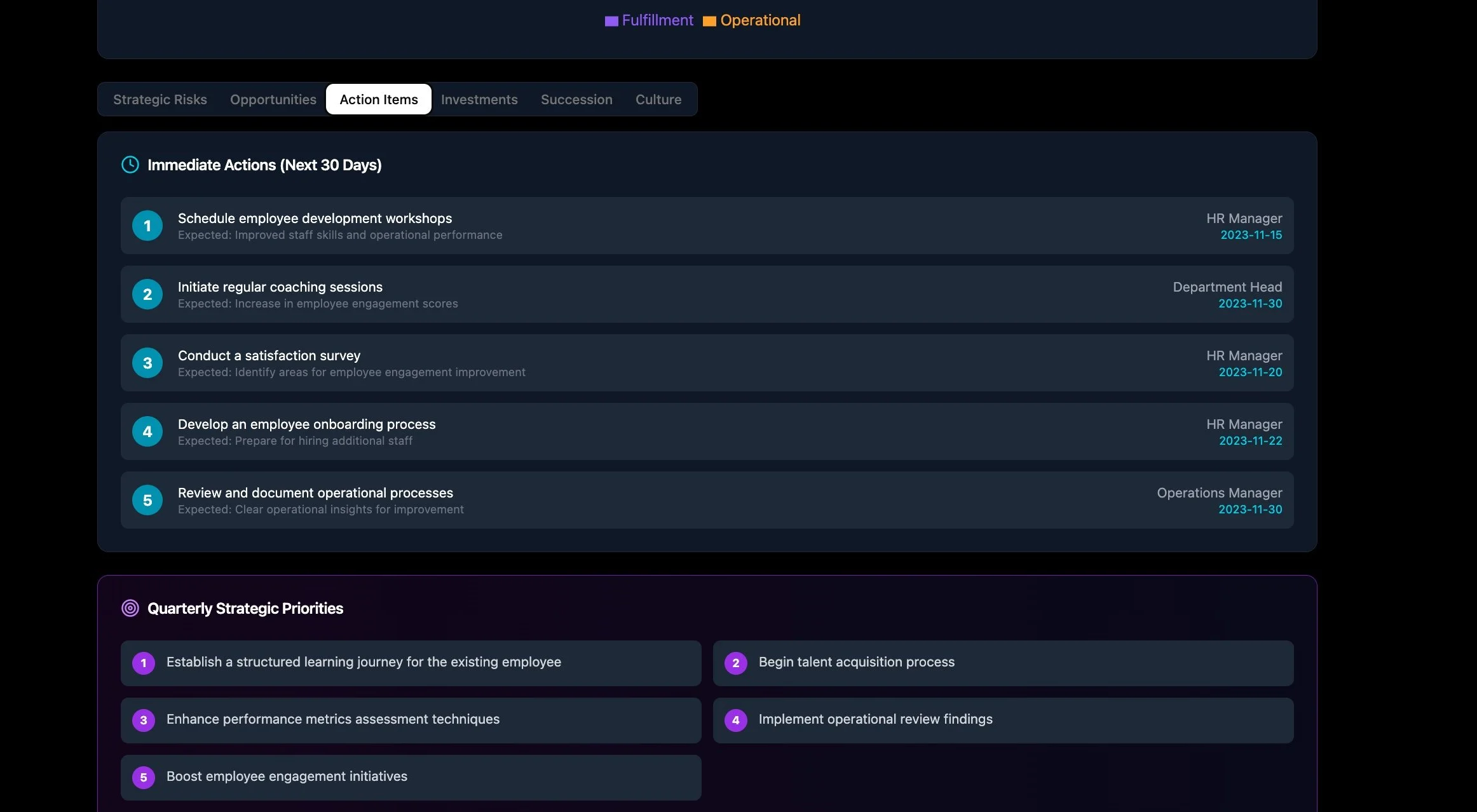Switch to the Strategic Risks tab
The height and width of the screenshot is (812, 1477).
[x=160, y=100]
